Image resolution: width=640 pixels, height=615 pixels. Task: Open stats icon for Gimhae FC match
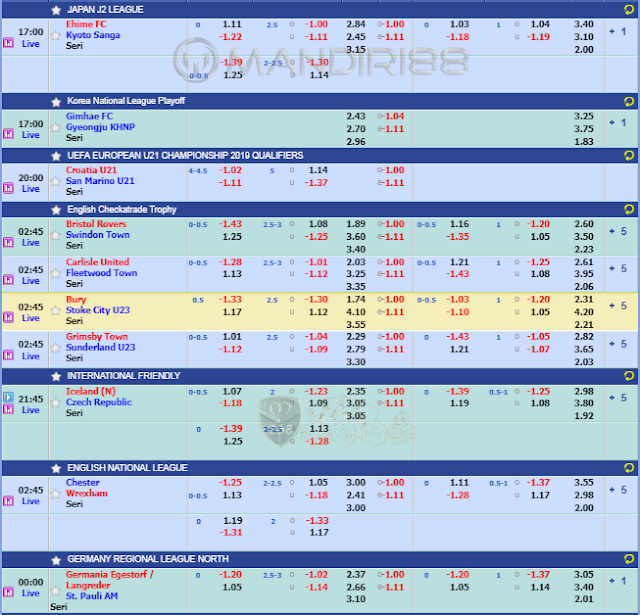point(8,134)
